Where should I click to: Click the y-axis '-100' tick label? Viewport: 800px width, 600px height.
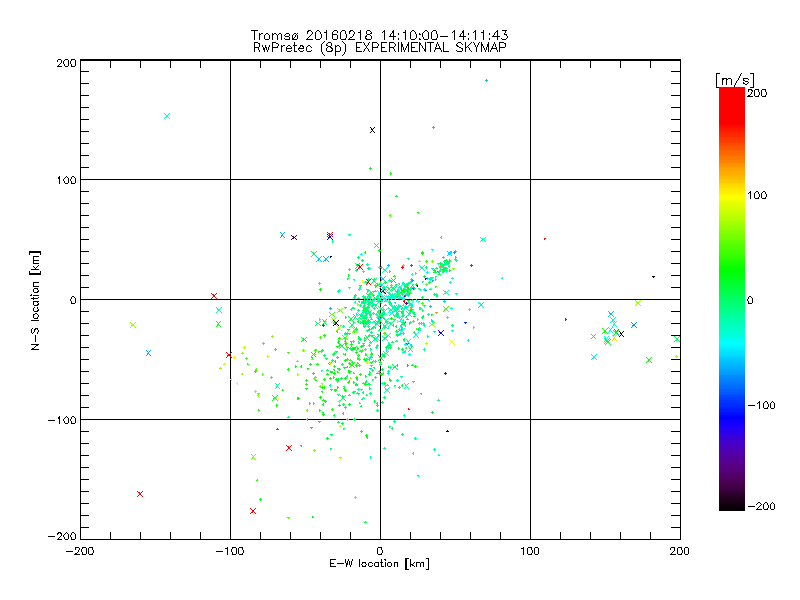click(x=62, y=420)
